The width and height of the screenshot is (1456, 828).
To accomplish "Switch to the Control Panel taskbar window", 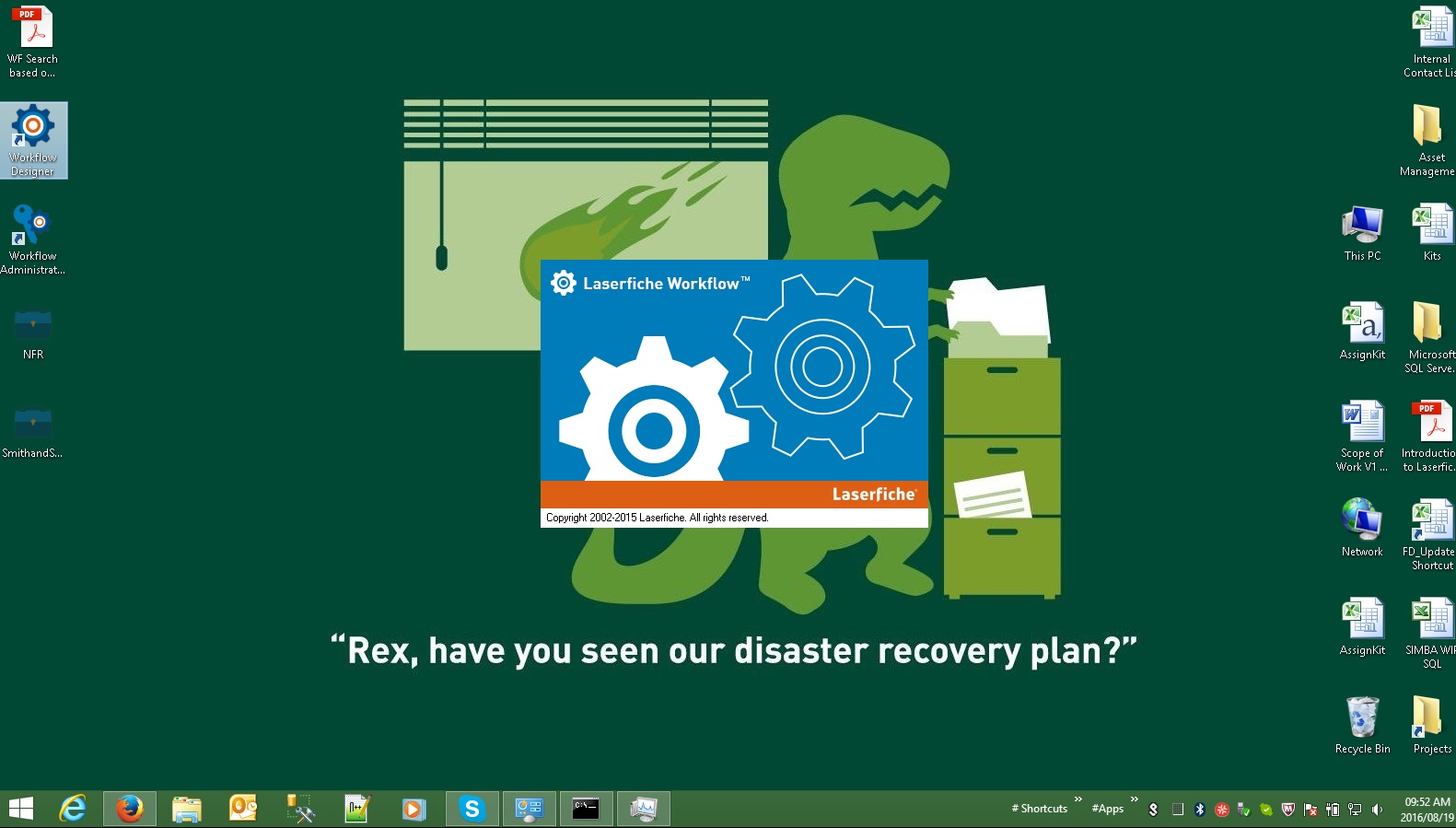I will [530, 809].
